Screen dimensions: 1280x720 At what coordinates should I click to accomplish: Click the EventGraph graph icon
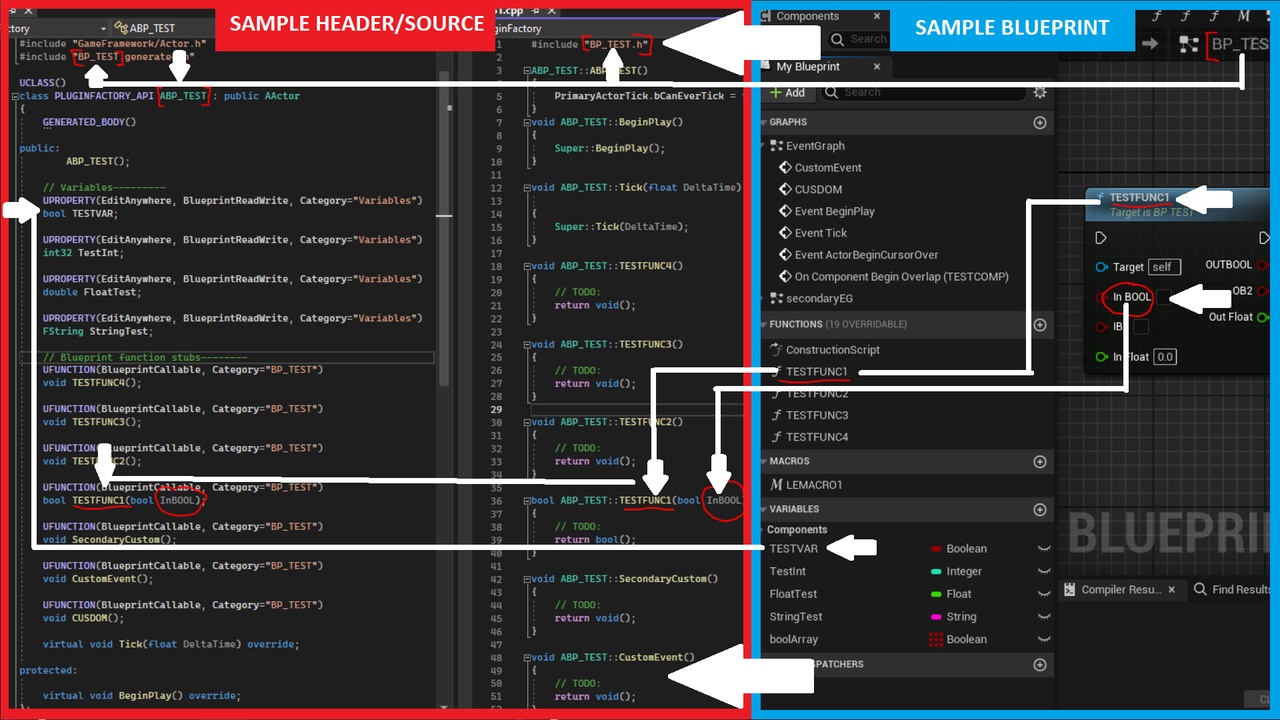coord(777,146)
